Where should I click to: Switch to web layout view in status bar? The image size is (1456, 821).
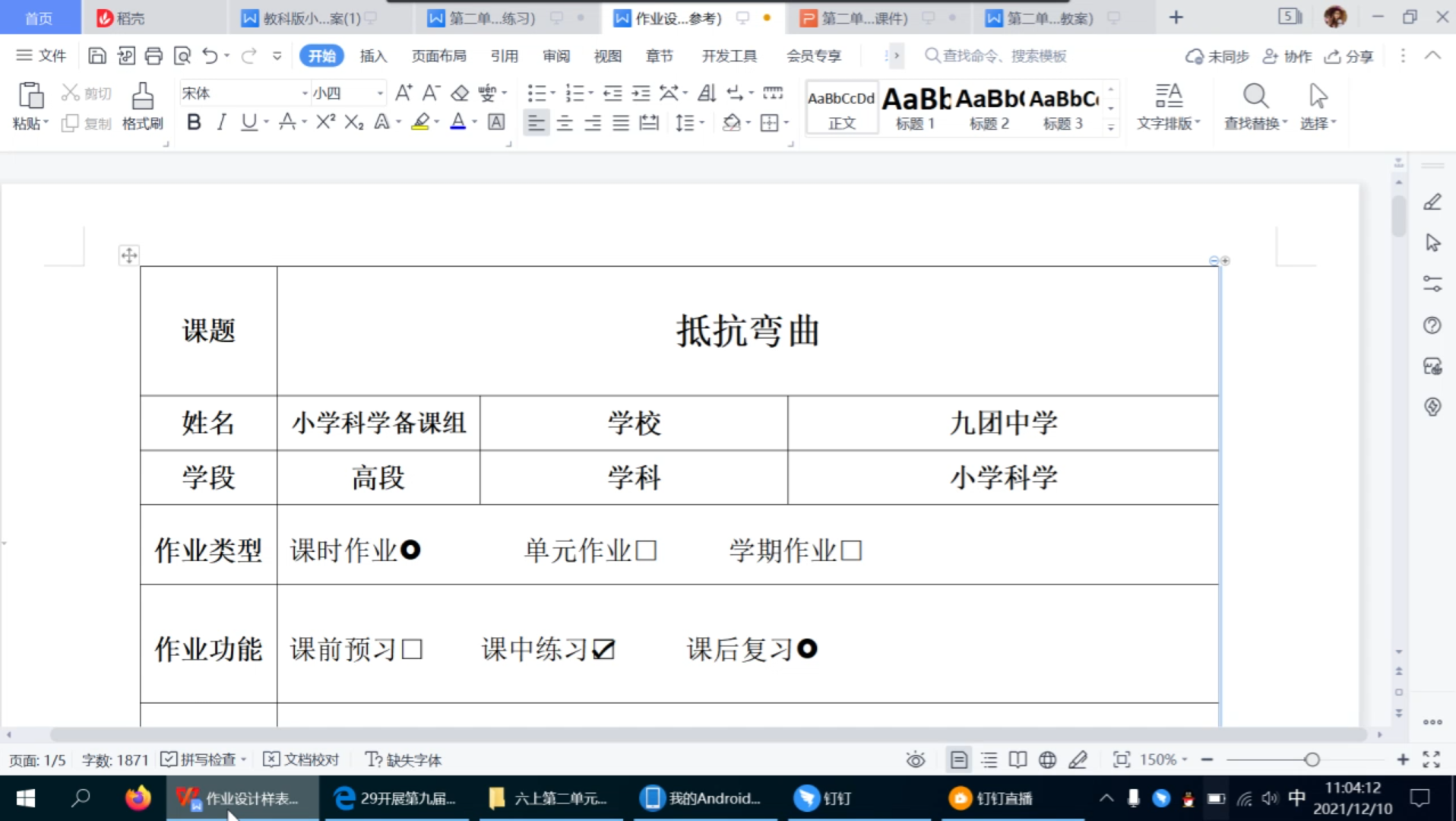[x=1047, y=759]
